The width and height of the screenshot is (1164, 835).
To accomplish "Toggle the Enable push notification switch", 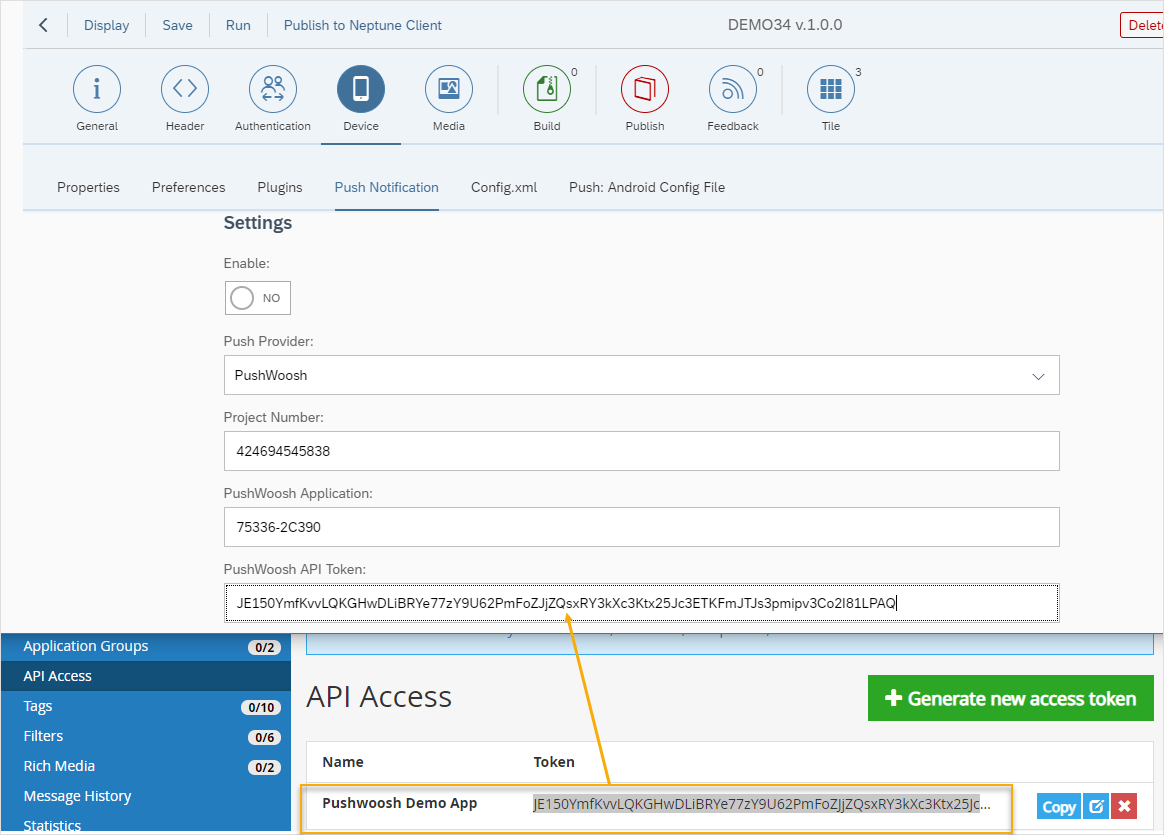I will (257, 298).
